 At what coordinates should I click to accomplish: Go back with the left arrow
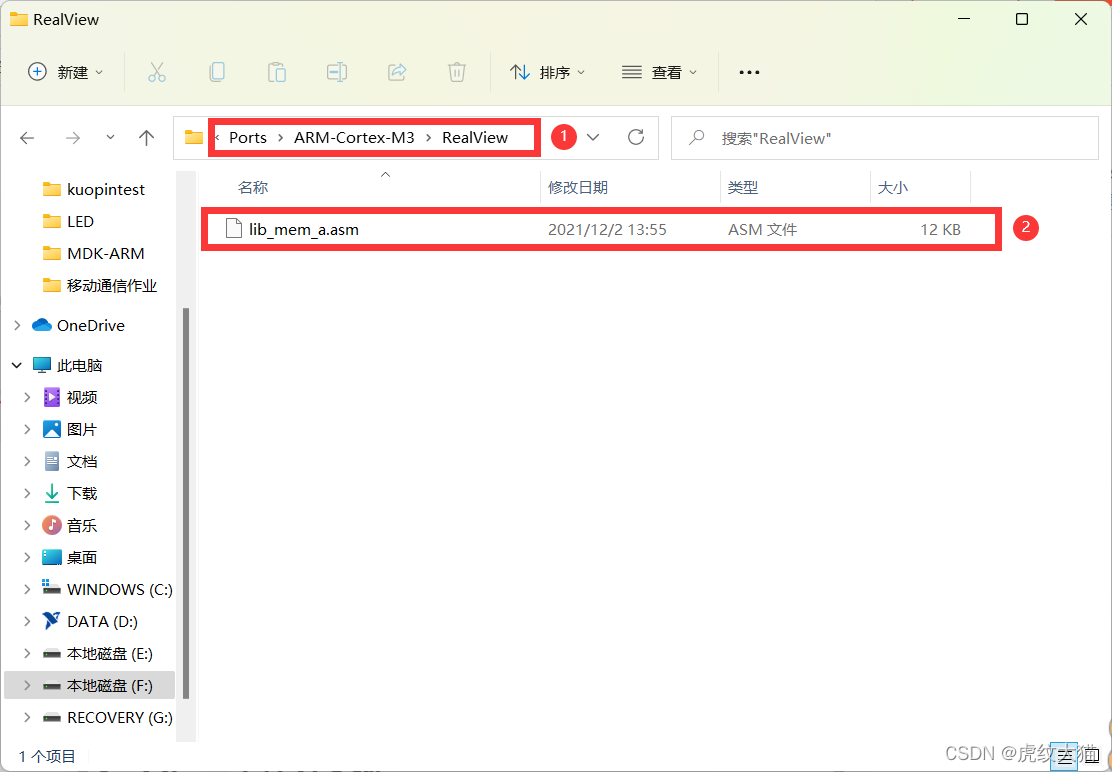(x=27, y=138)
